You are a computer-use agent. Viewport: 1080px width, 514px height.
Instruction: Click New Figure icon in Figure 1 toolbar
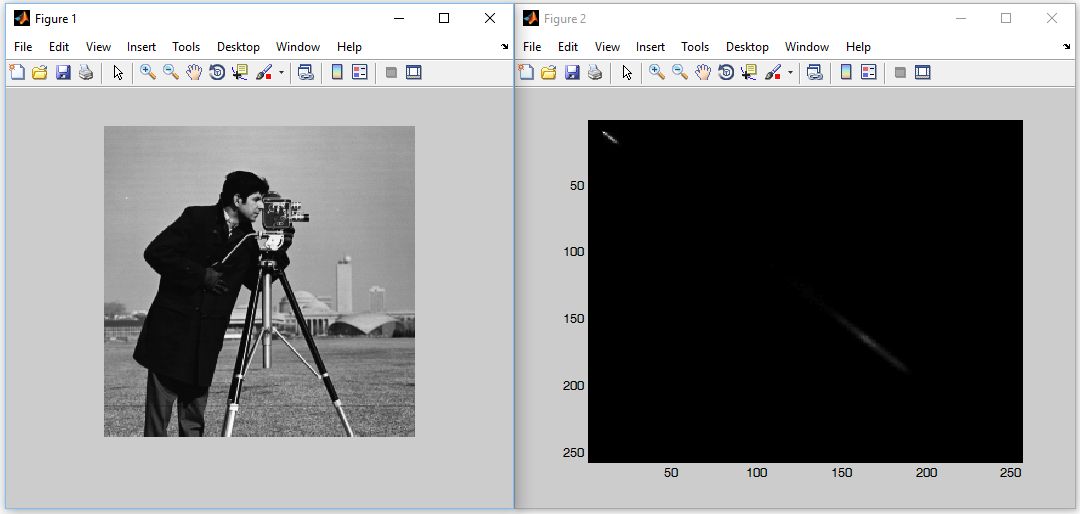[17, 72]
